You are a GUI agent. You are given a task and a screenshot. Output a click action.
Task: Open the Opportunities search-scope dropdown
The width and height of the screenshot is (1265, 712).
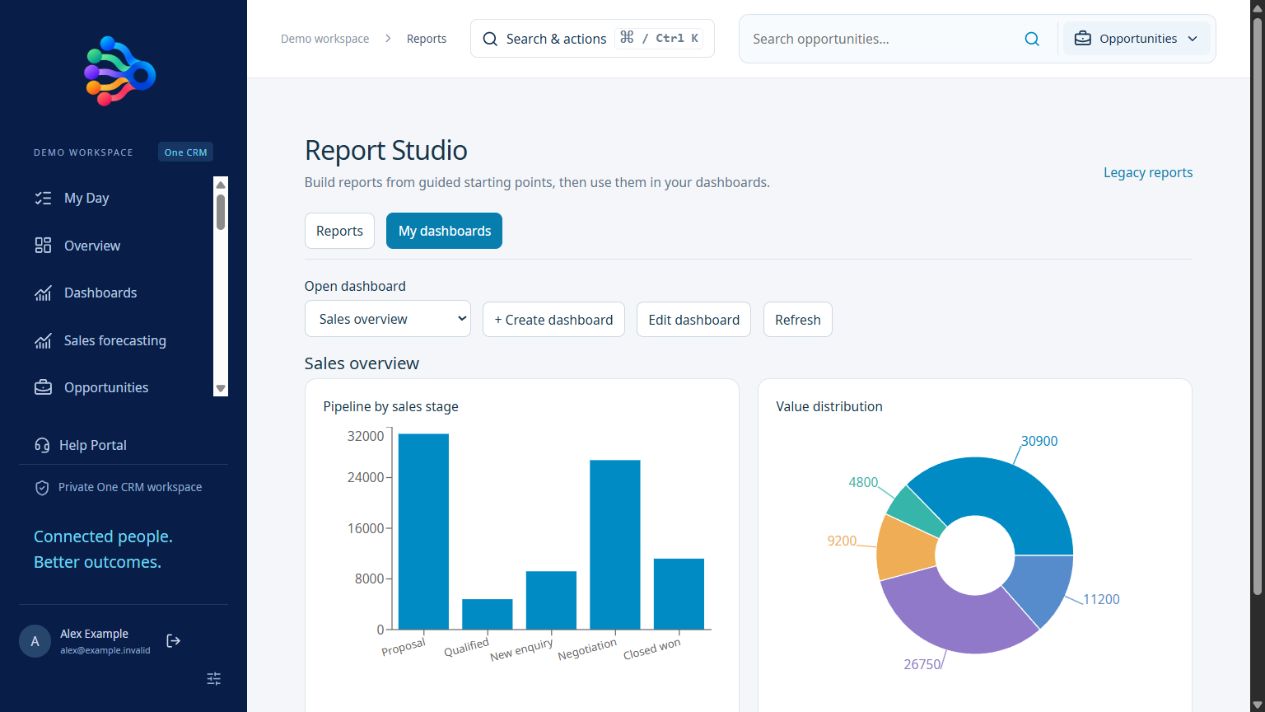click(x=1137, y=39)
